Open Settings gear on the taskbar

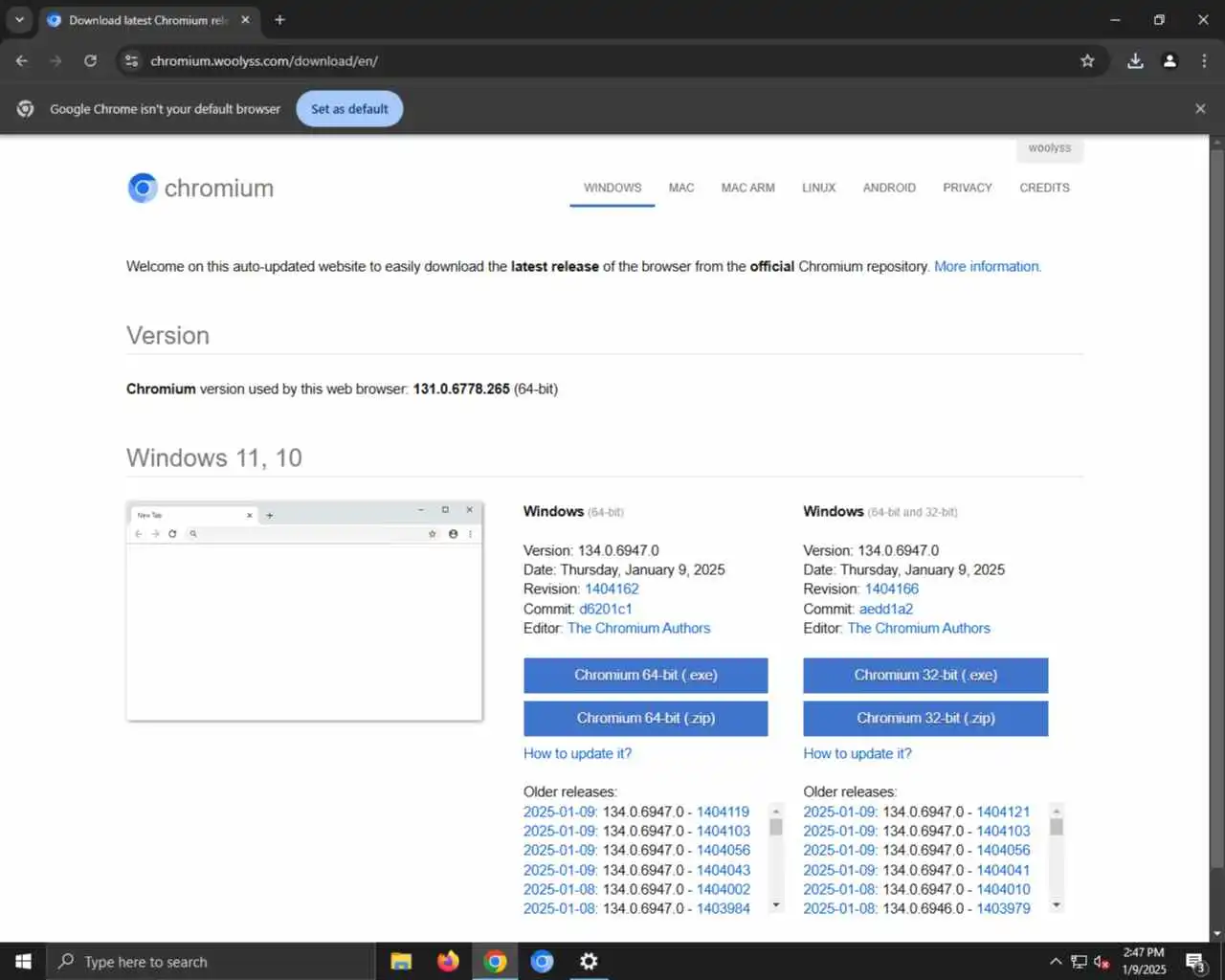point(589,961)
